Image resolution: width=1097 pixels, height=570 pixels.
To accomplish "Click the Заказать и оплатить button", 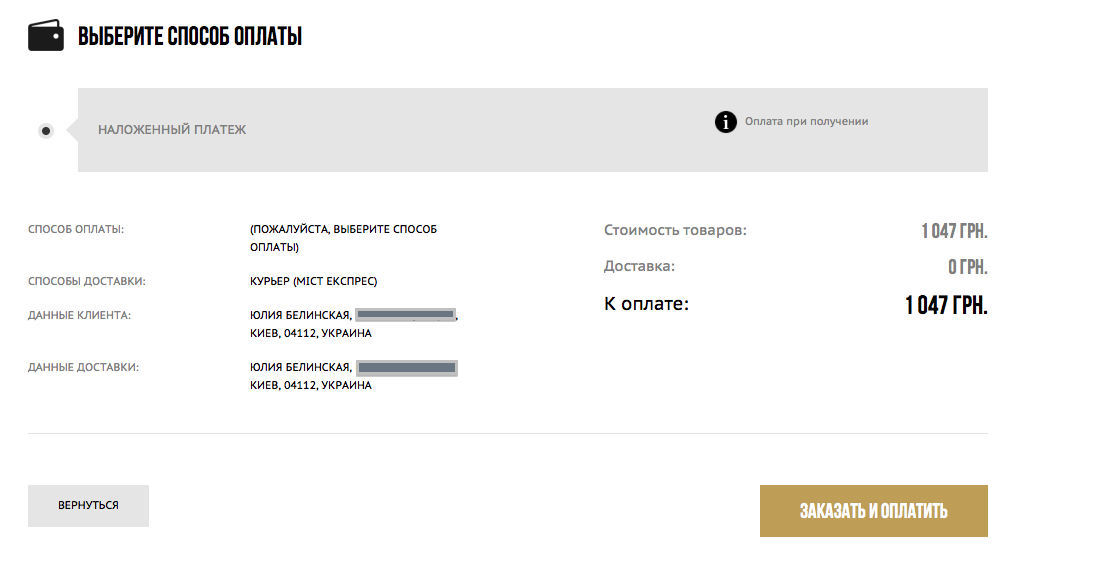I will click(x=873, y=511).
